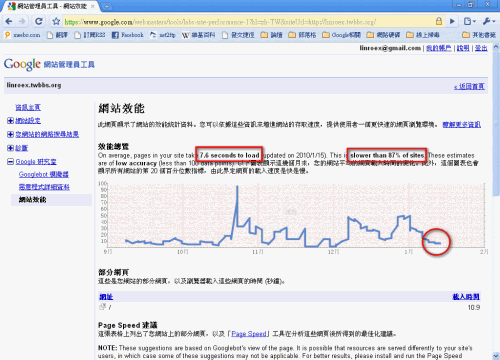The height and width of the screenshot is (360, 500).
Task: Open Googlebot 模擬器 in sidebar
Action: click(44, 174)
